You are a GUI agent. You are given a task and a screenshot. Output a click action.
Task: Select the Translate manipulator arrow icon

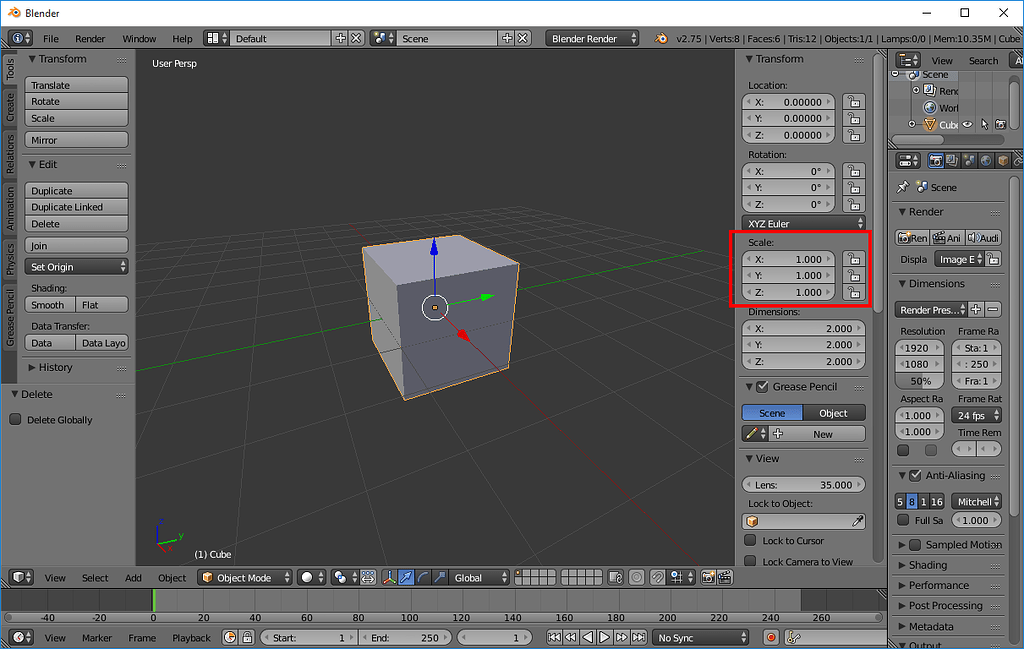(406, 578)
